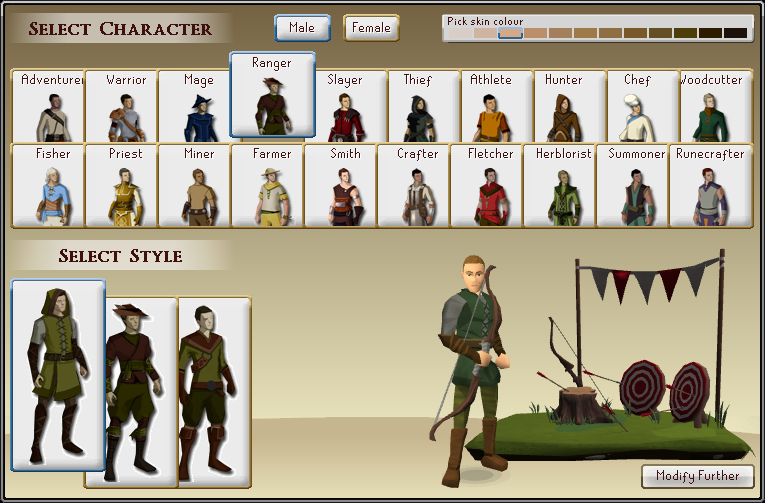Image resolution: width=765 pixels, height=503 pixels.
Task: Choose the Runecrafter character card
Action: pos(711,185)
